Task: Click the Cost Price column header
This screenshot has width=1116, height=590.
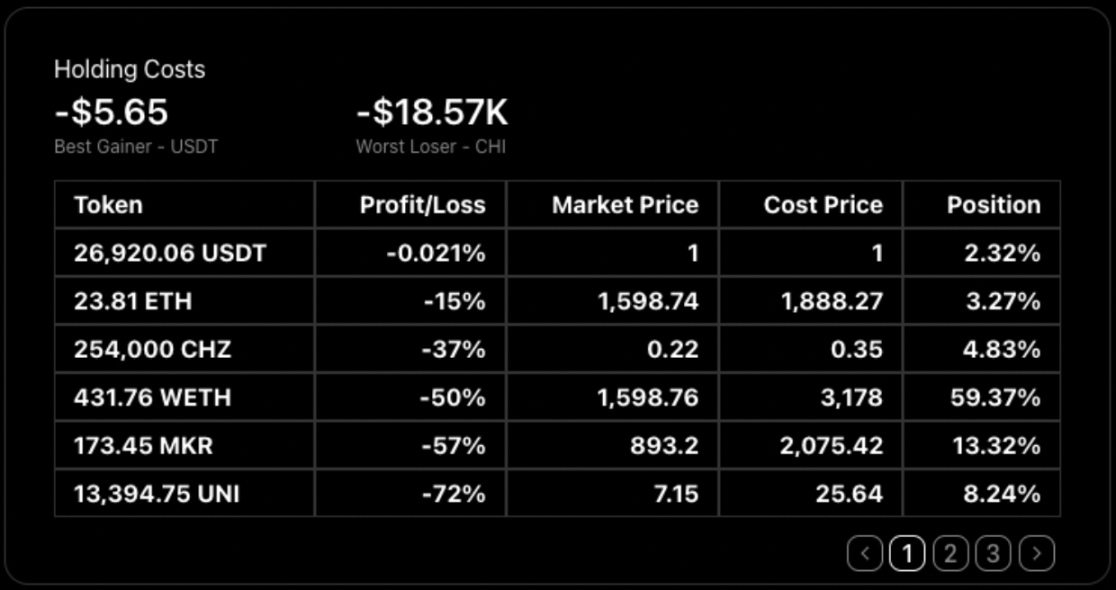Action: click(x=823, y=205)
